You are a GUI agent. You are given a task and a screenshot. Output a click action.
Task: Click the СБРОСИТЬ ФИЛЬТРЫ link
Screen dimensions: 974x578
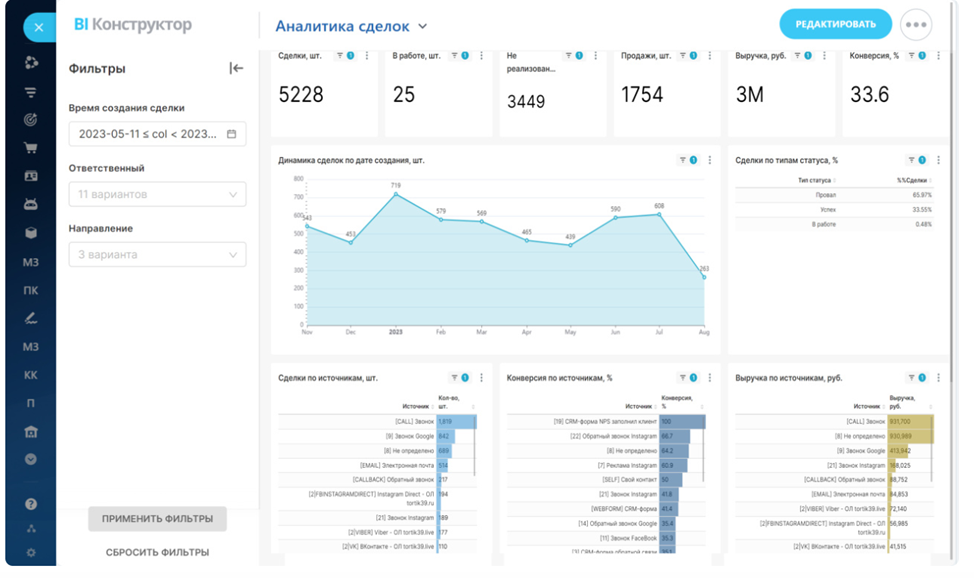[x=157, y=552]
